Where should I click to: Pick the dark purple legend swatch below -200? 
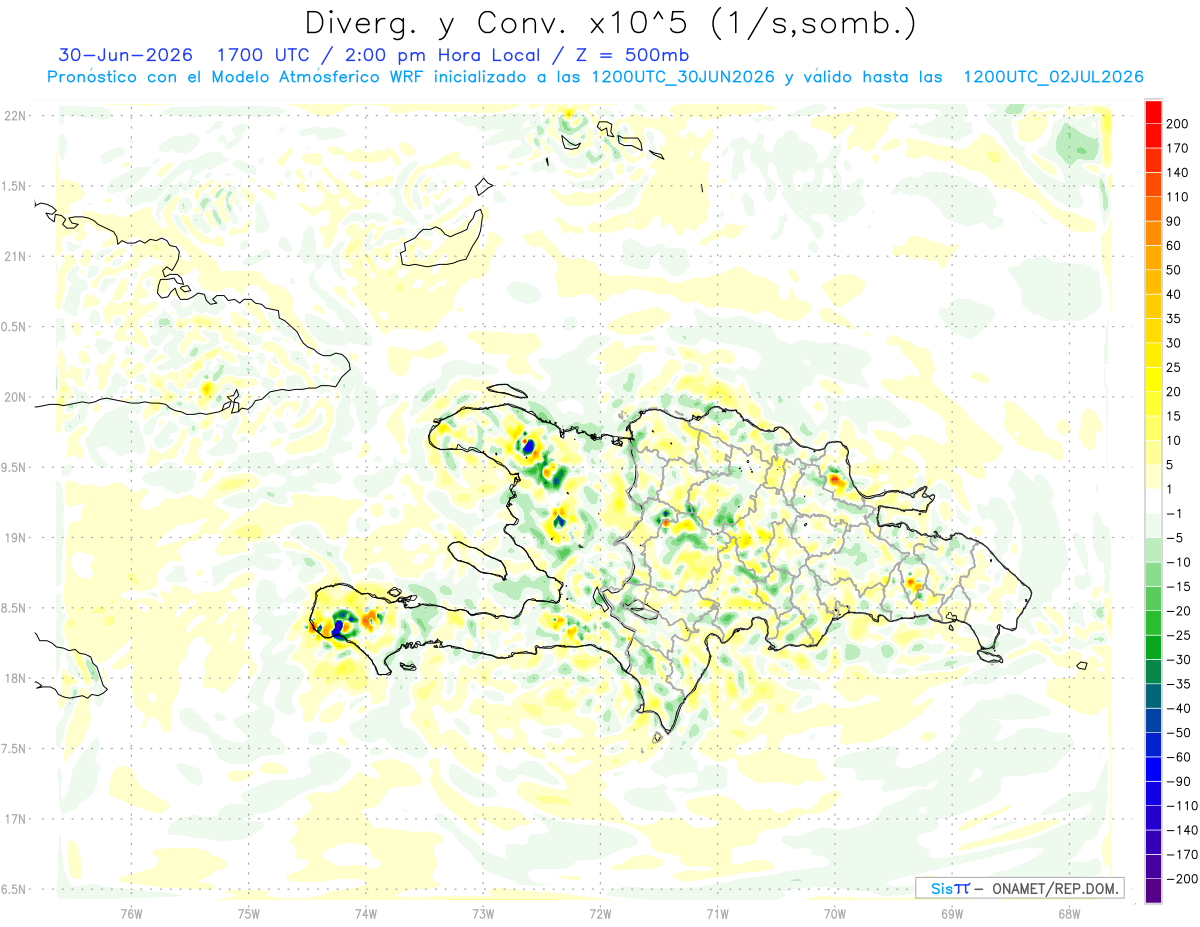tap(1153, 890)
